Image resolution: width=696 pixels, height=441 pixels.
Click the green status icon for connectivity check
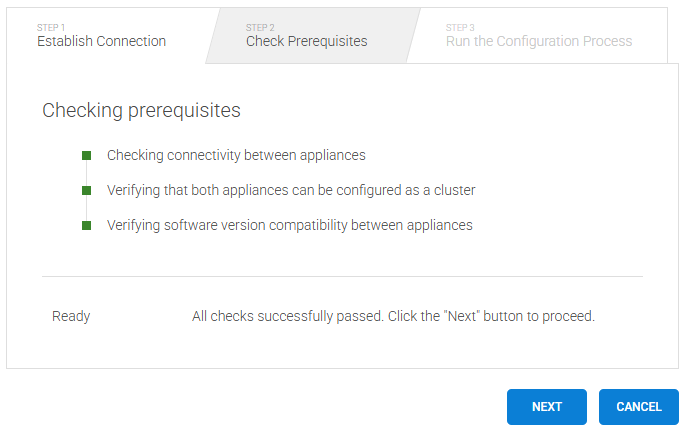[87, 155]
